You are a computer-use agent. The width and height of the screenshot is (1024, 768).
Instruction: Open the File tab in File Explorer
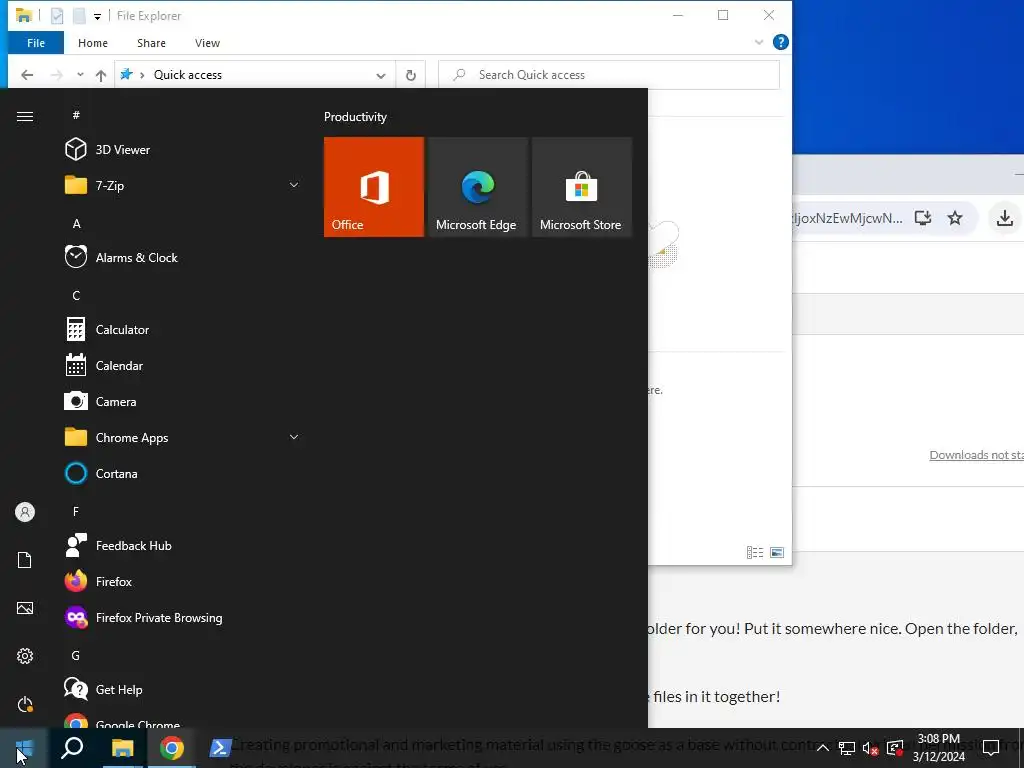tap(36, 43)
